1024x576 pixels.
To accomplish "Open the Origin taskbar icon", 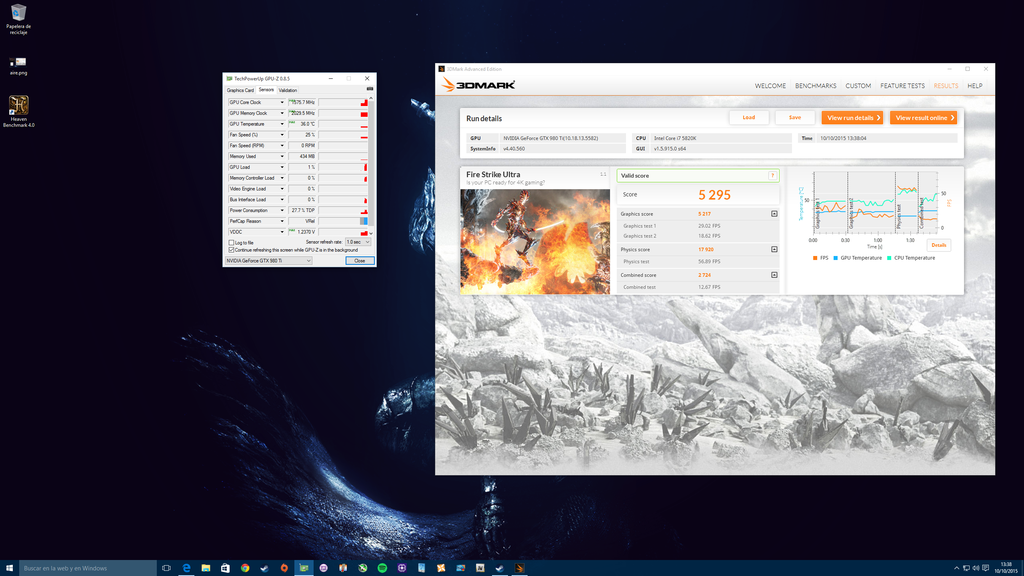I will (x=284, y=568).
